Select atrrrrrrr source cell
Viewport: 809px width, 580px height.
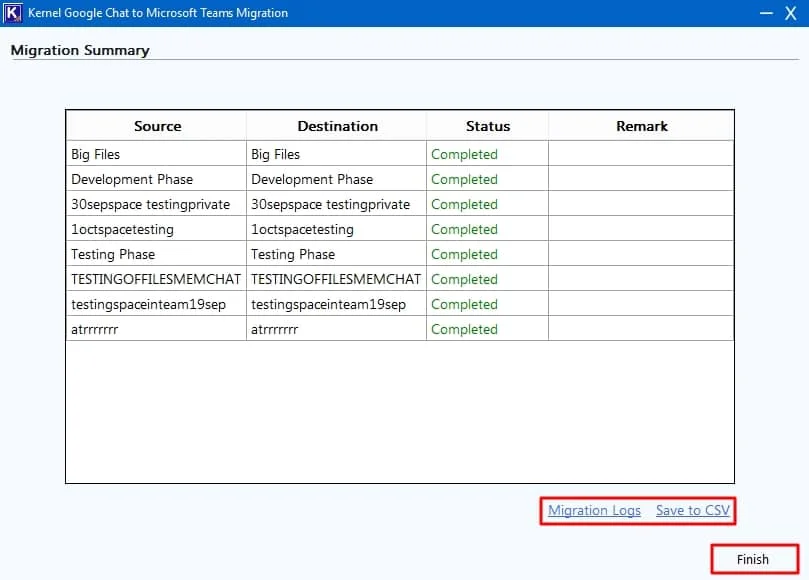click(157, 329)
